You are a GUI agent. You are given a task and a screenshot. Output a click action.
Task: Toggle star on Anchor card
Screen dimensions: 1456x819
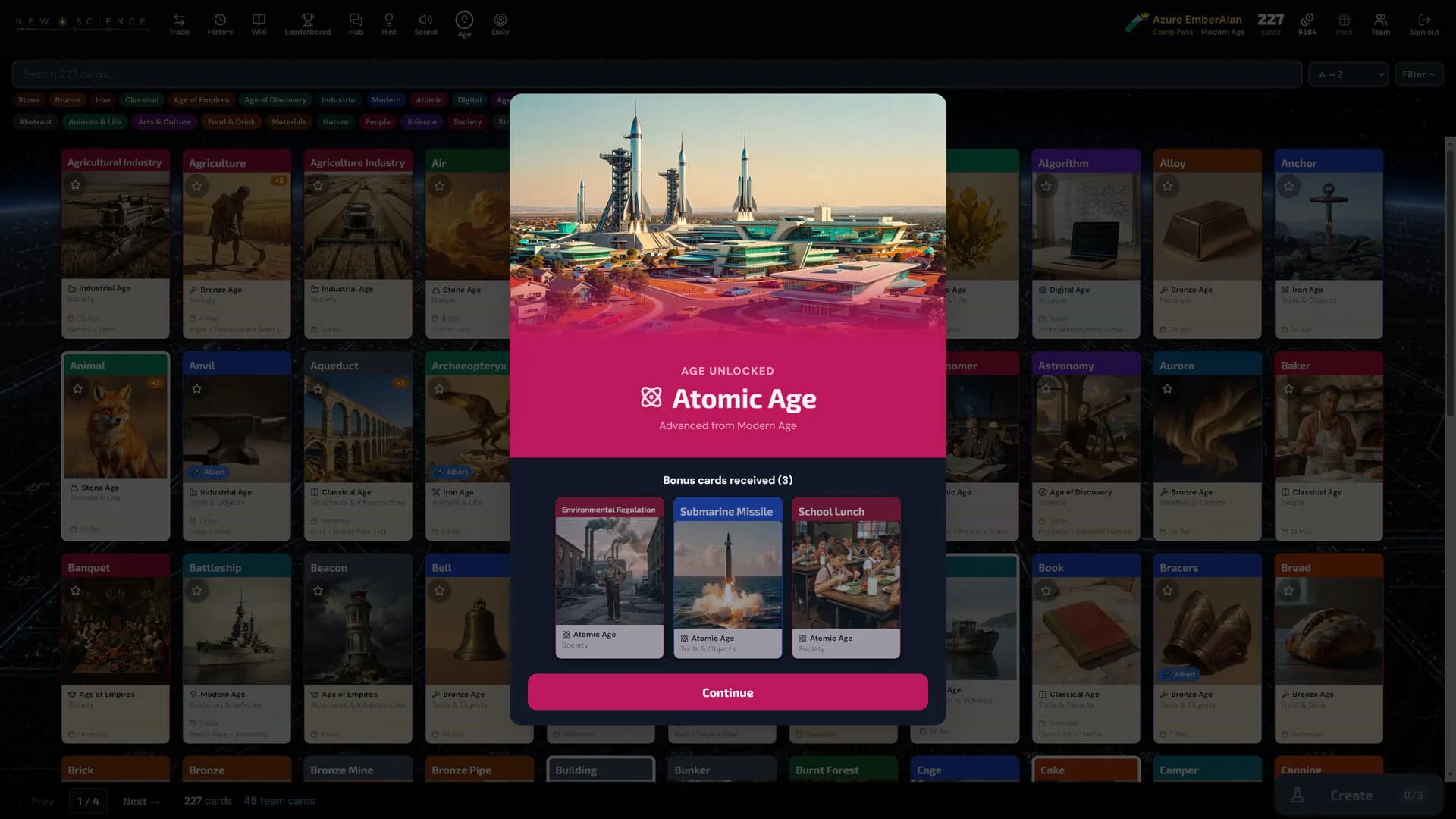coord(1288,186)
